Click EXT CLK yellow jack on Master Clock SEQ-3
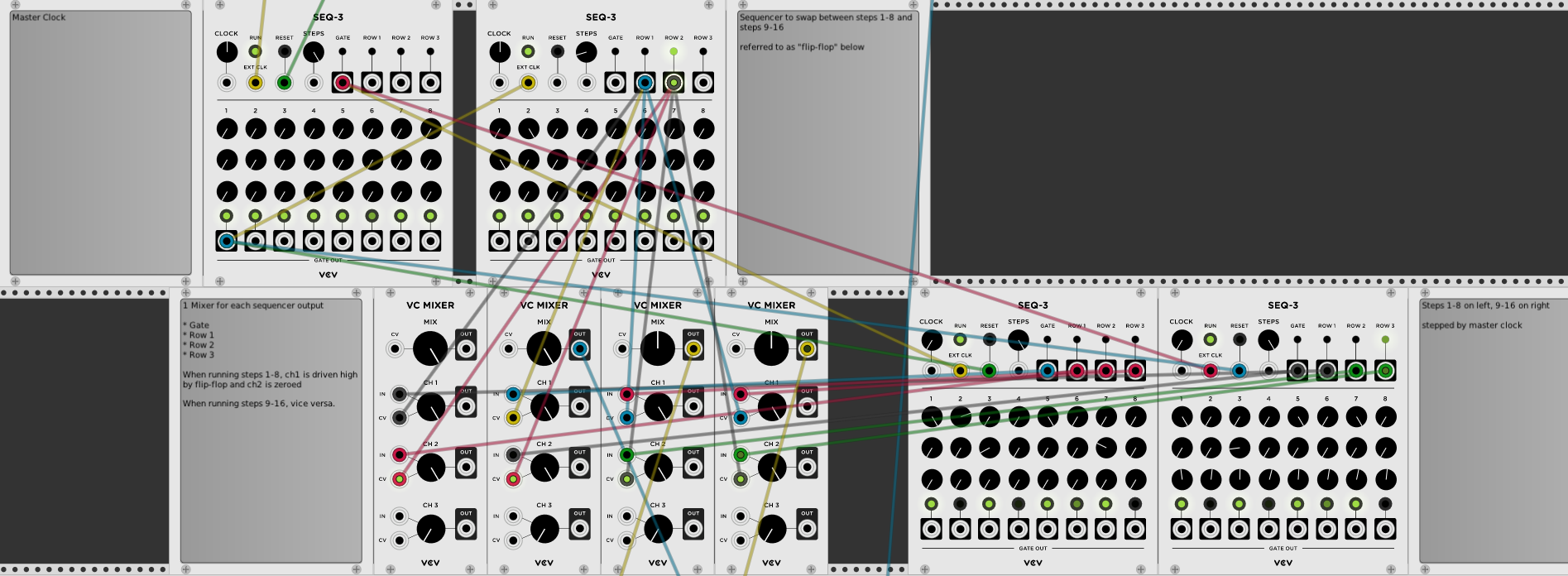 tap(256, 83)
